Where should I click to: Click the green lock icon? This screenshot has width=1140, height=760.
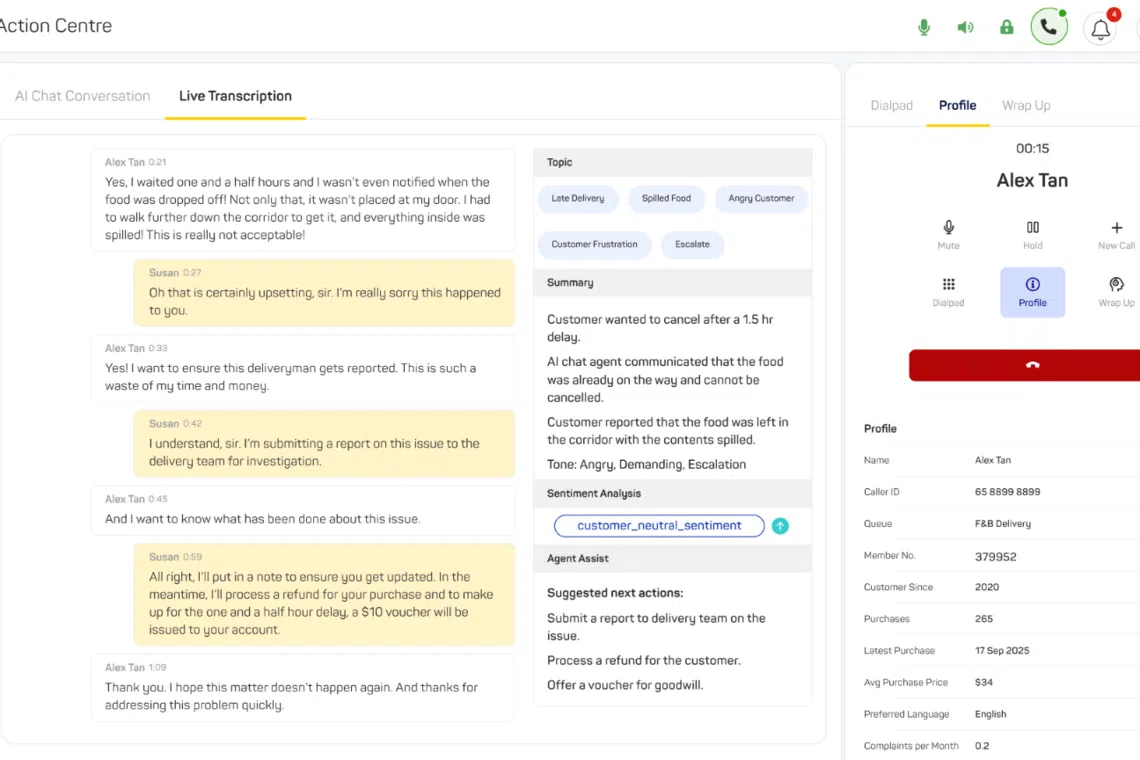(x=1007, y=27)
